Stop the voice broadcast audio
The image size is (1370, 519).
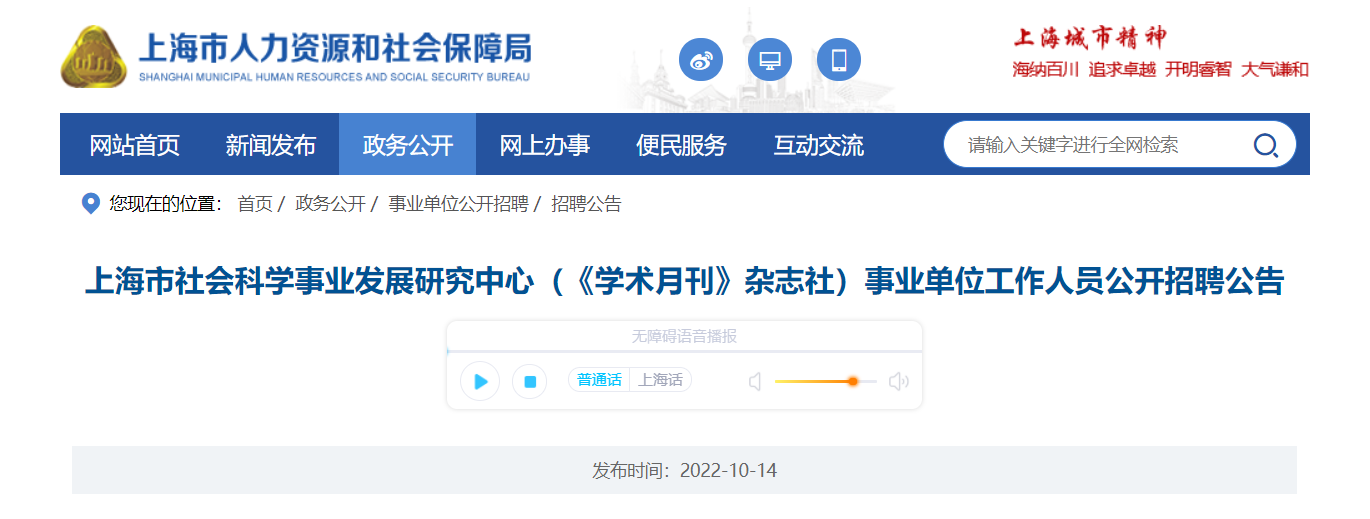tap(530, 381)
